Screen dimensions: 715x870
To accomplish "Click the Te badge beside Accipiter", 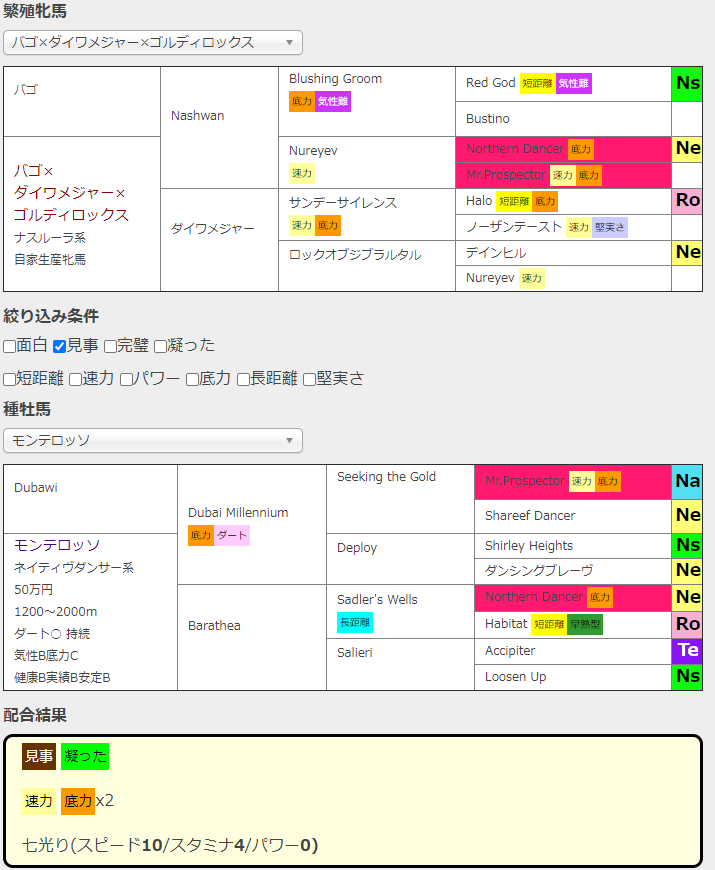I will pos(688,651).
